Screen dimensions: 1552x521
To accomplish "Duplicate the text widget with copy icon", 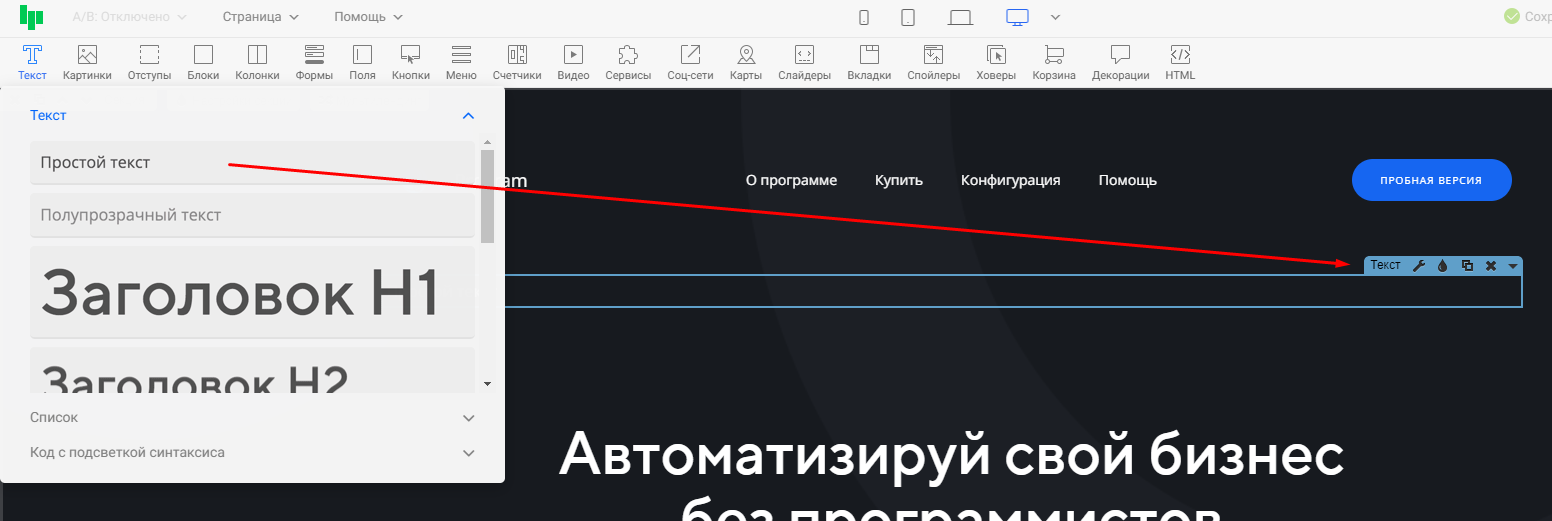I will [x=1467, y=265].
